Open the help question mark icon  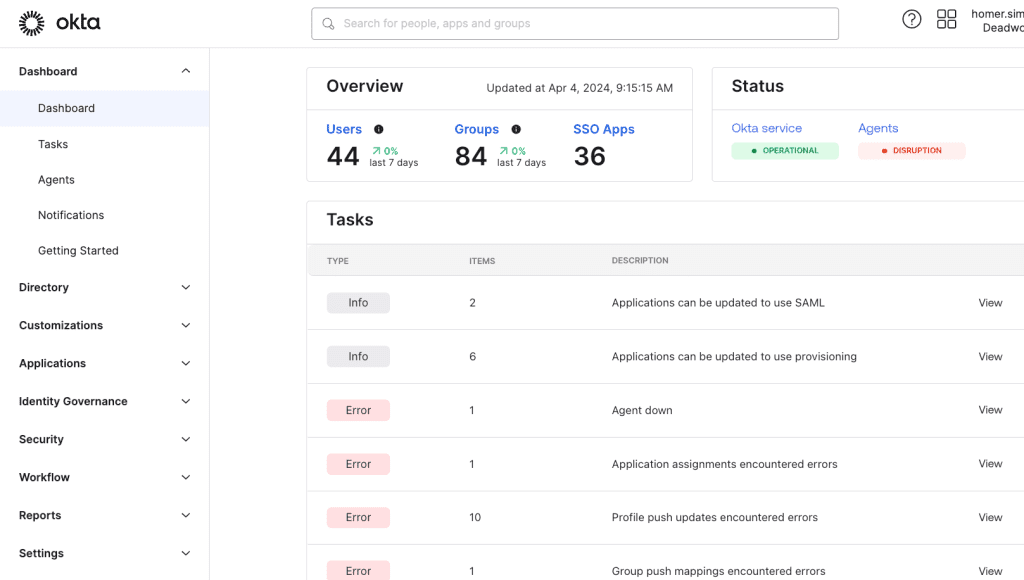912,20
